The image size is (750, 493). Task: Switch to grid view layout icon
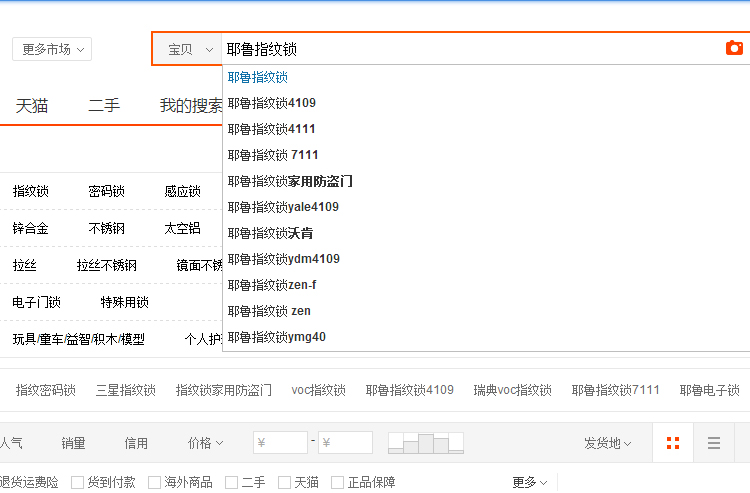673,443
